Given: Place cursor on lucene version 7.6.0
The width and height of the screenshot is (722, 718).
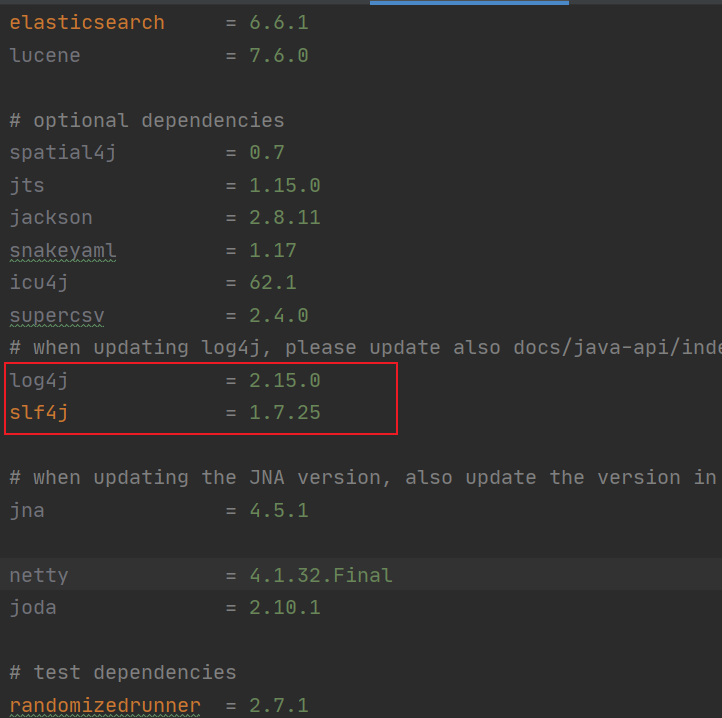Looking at the screenshot, I should (279, 55).
